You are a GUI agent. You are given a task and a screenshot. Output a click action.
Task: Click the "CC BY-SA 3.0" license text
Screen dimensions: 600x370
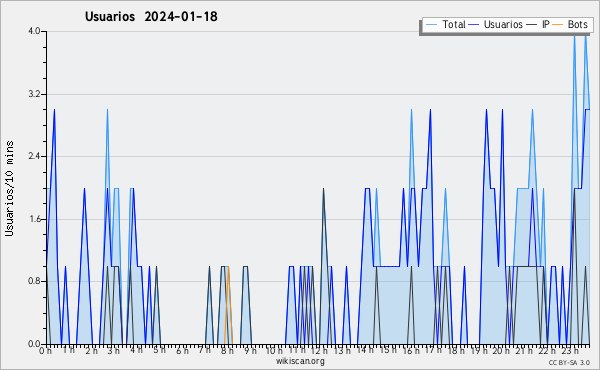click(569, 363)
